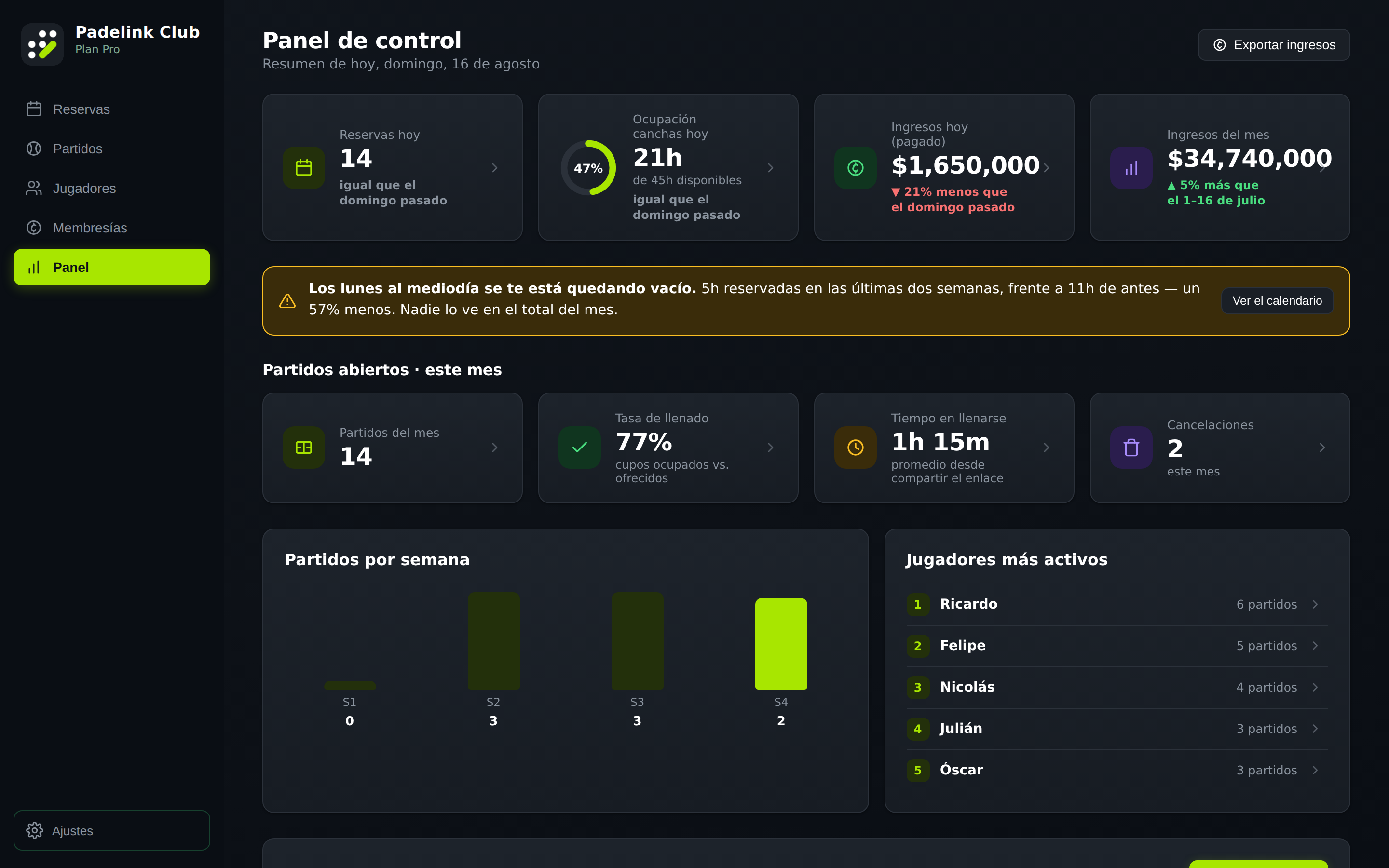
Task: Expand Tiempo en llenarse chevron
Action: [x=1047, y=447]
